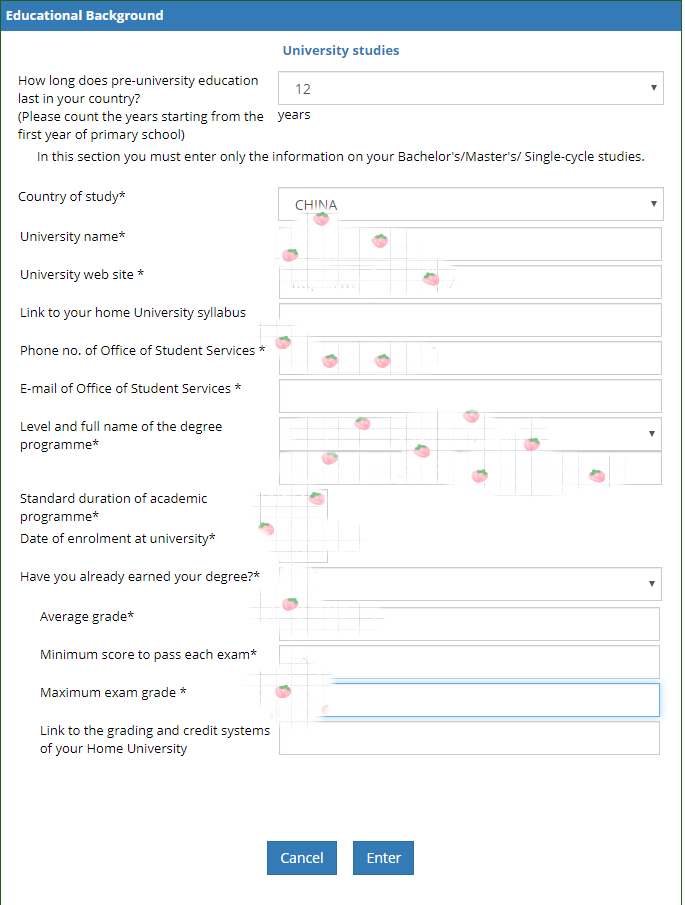The height and width of the screenshot is (905, 685).
Task: Click the University studies section heading
Action: [x=341, y=50]
